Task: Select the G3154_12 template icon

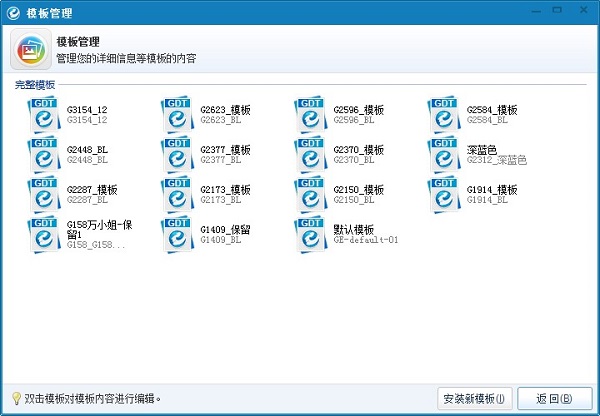Action: [x=44, y=114]
